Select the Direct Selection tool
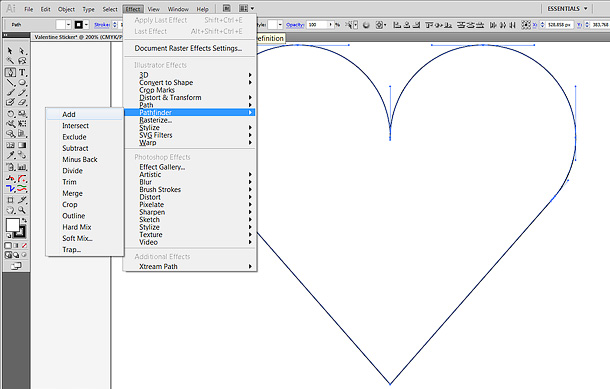The image size is (610, 389). [22, 51]
